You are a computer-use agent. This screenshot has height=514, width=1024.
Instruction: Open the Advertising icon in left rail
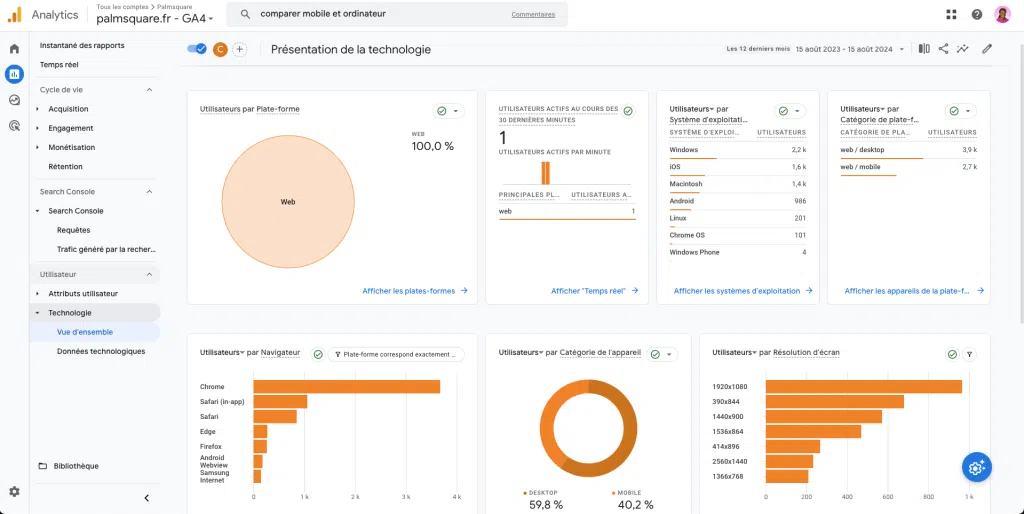tap(14, 125)
